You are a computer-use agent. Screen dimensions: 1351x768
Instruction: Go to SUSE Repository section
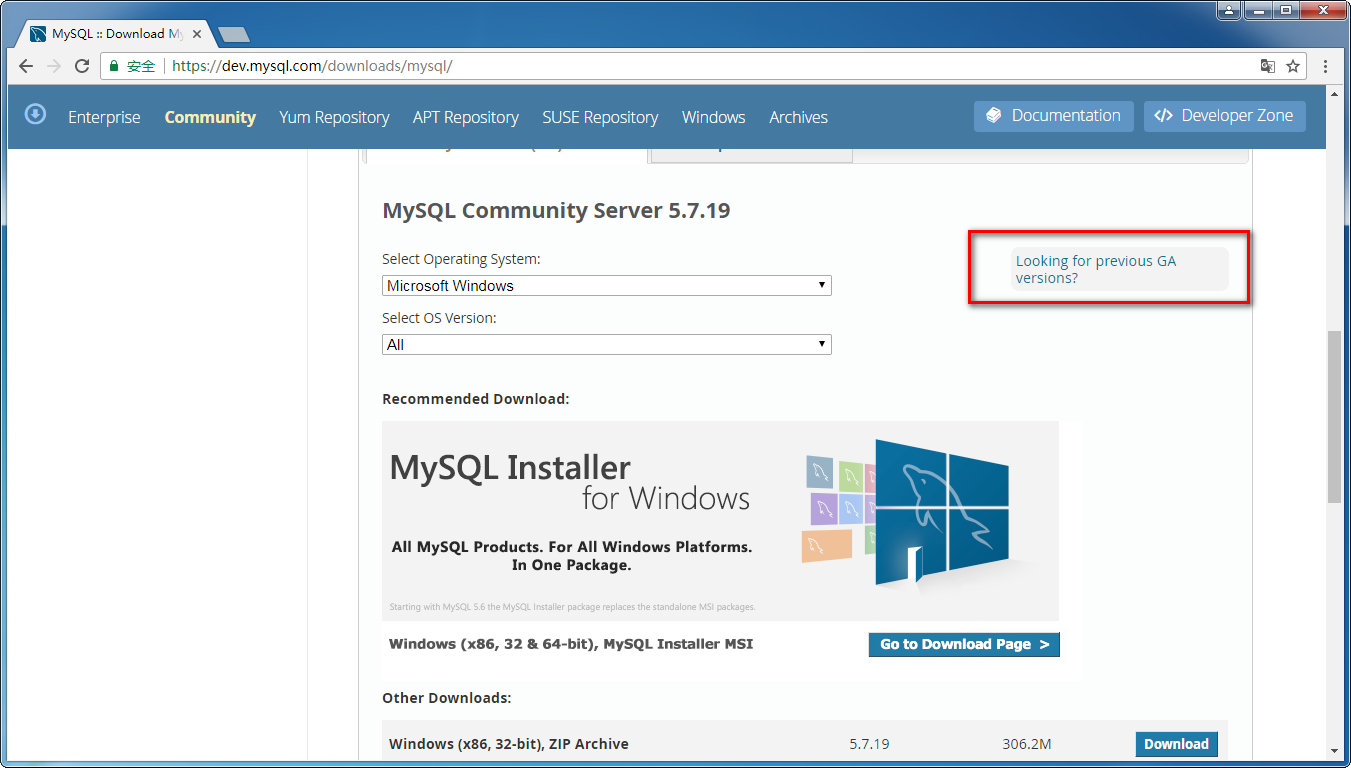click(600, 117)
